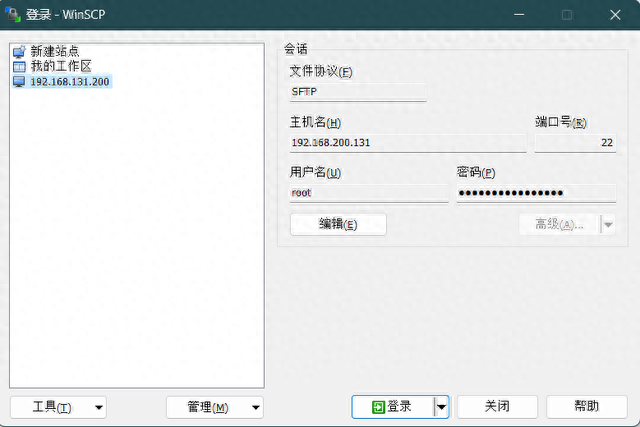The width and height of the screenshot is (640, 427).
Task: Open the 工具(T) tools menu button
Action: click(58, 407)
